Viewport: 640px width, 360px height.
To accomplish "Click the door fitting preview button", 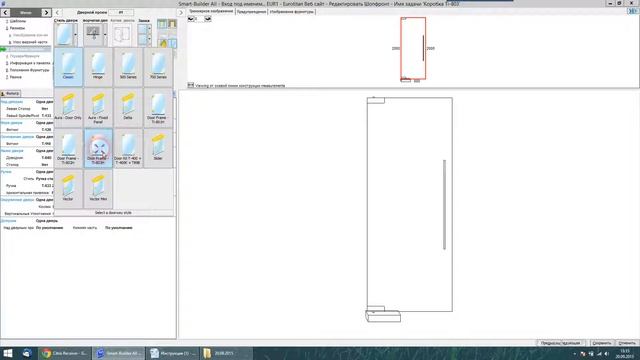I will 93,35.
